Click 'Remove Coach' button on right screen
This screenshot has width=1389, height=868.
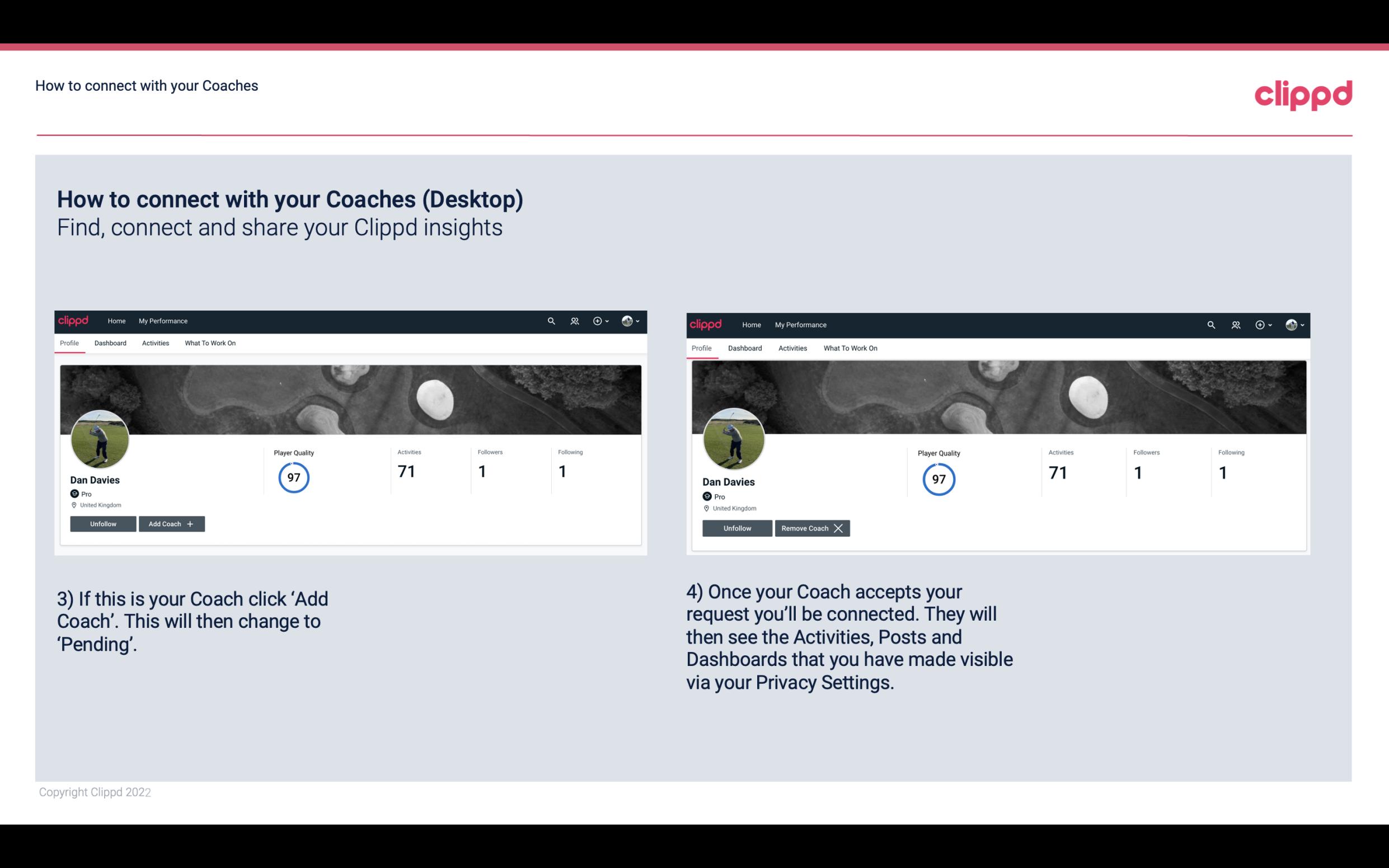[812, 528]
